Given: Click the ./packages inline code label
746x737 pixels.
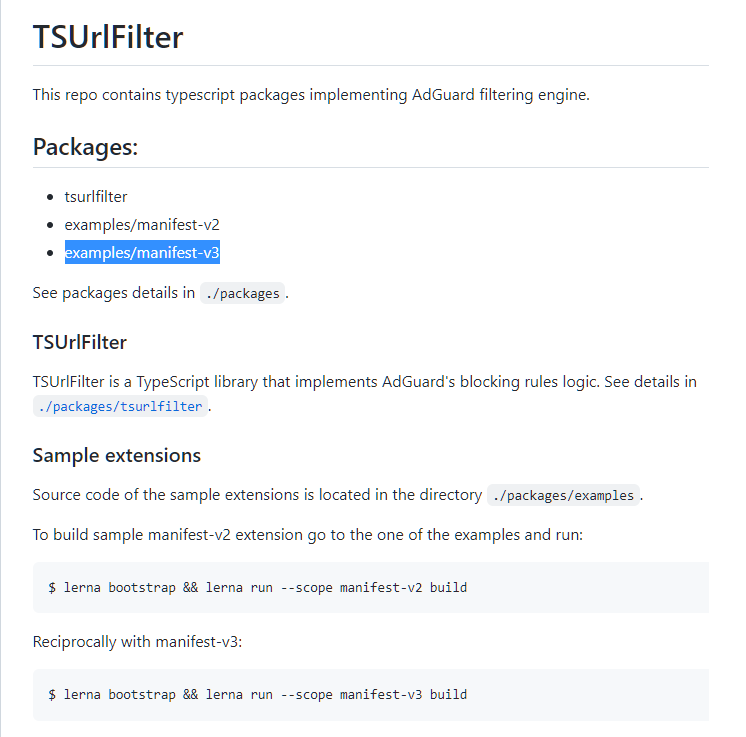Looking at the screenshot, I should pyautogui.click(x=242, y=294).
